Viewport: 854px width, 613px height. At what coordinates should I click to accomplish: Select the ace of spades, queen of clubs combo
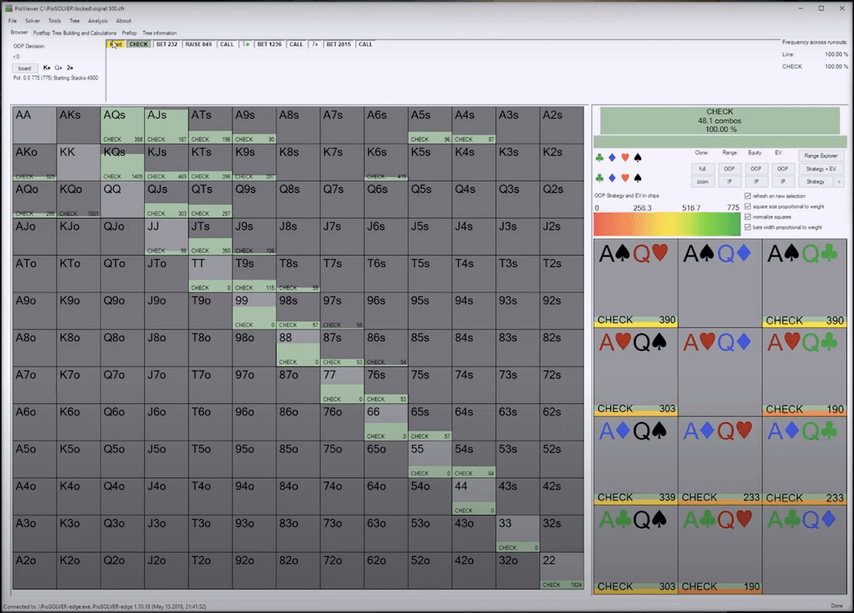point(804,283)
